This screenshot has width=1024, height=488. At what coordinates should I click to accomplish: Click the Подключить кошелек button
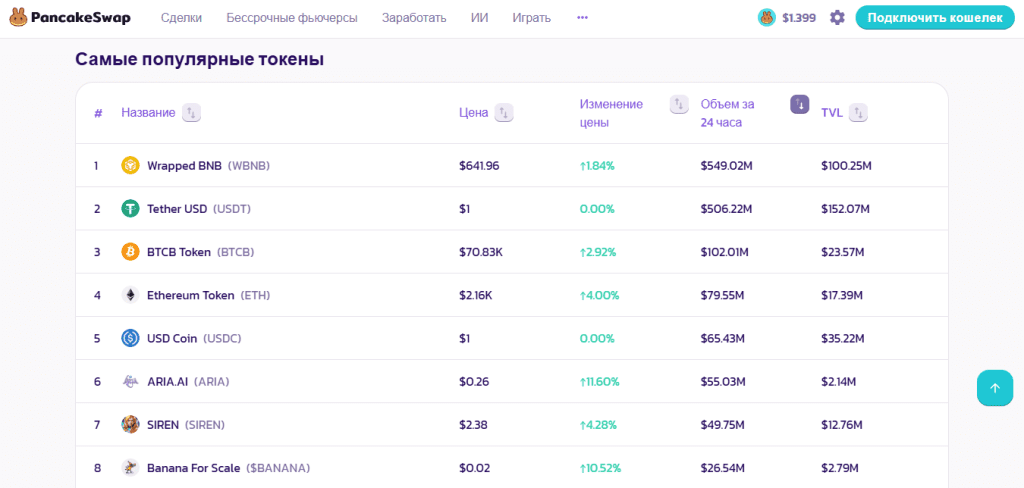[935, 18]
